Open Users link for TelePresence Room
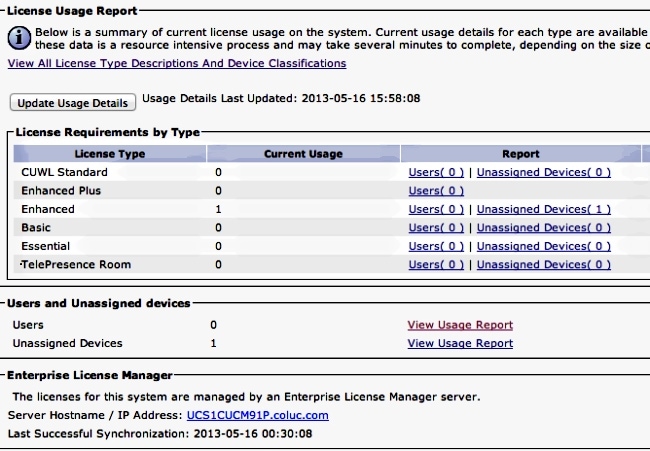Screen dimensions: 650x451 tap(436, 264)
